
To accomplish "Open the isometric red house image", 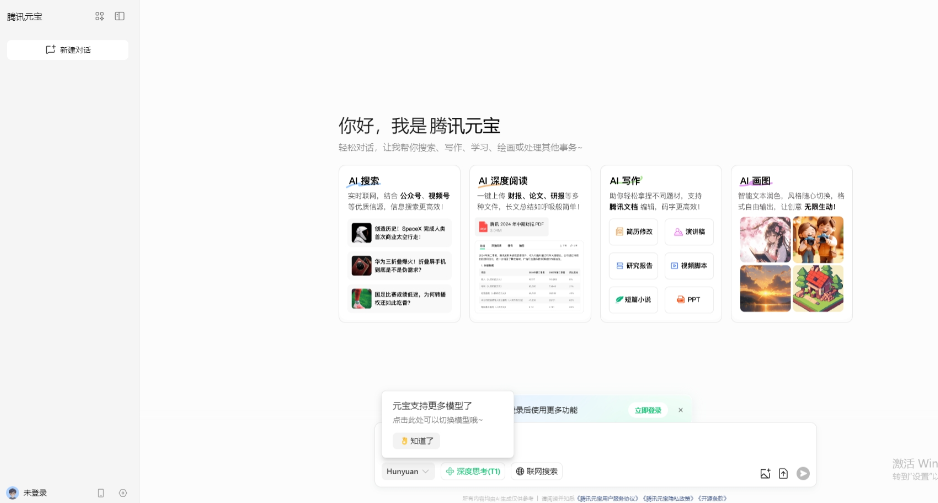I will (x=818, y=288).
